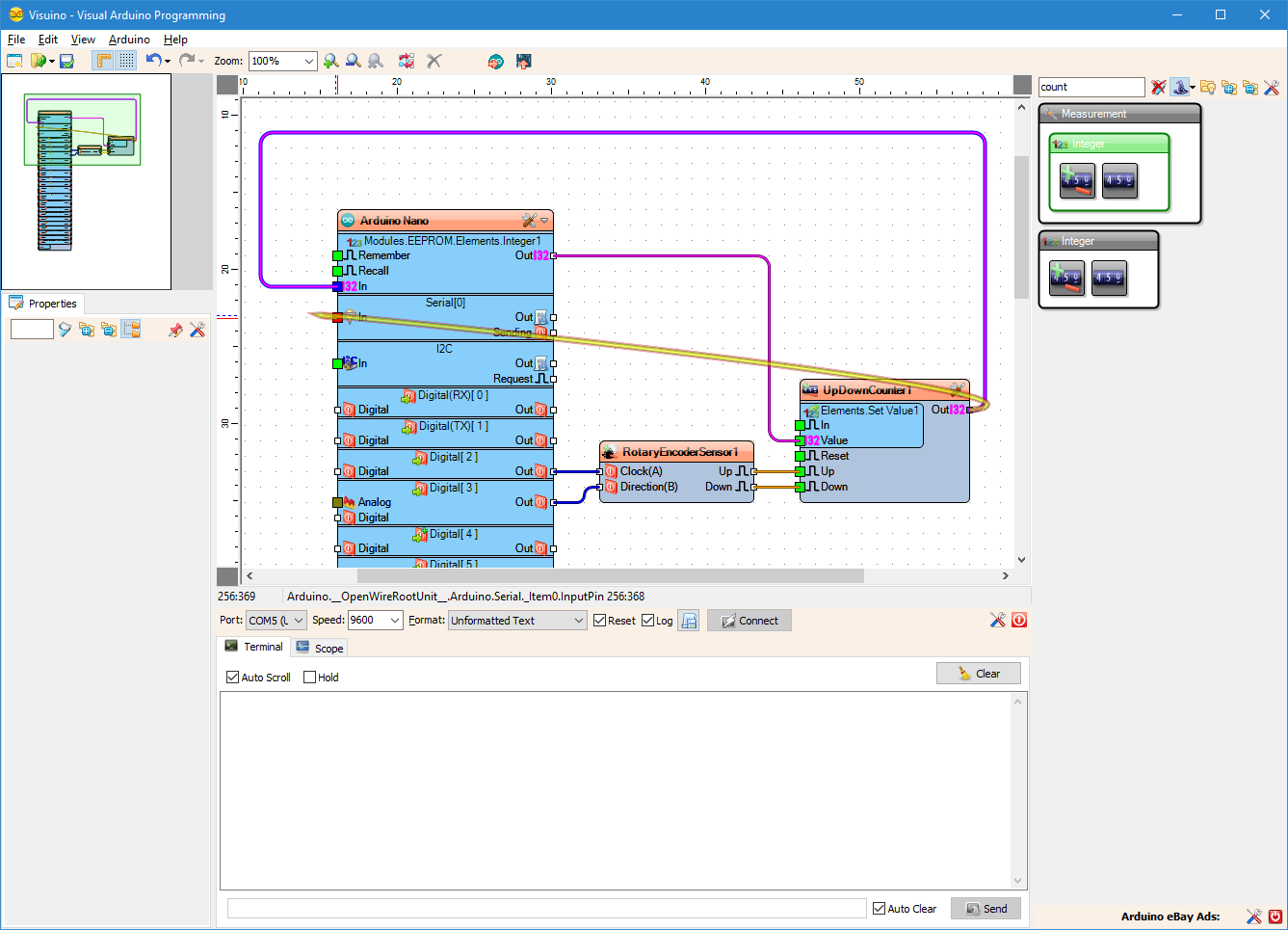Open the Edit menu
The image size is (1288, 930).
tap(48, 40)
